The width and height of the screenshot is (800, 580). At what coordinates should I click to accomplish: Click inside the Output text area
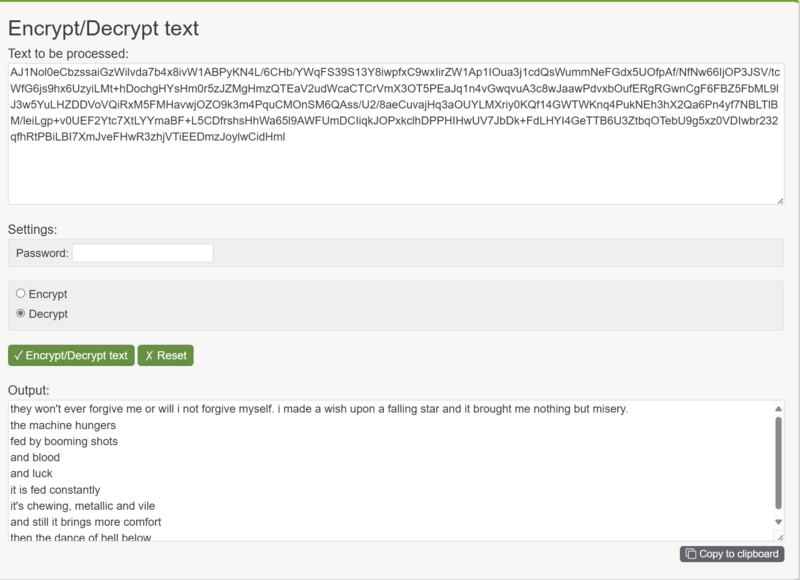[x=391, y=471]
